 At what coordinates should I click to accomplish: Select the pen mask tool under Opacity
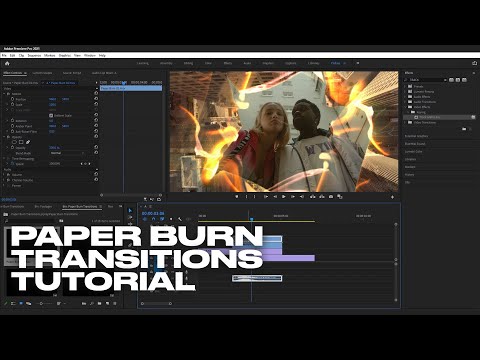click(x=28, y=142)
